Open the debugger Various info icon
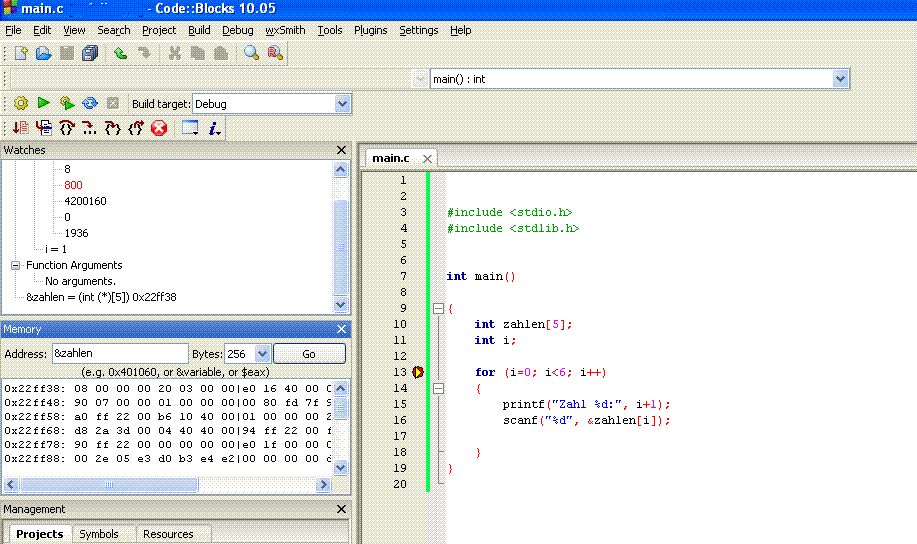 [x=215, y=128]
